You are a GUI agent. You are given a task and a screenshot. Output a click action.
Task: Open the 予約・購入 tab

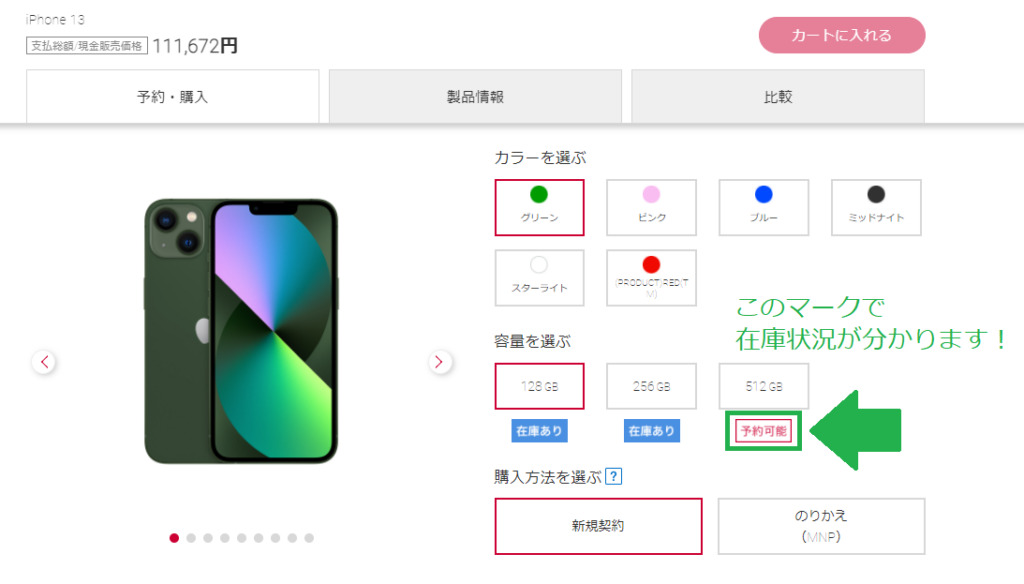[172, 97]
